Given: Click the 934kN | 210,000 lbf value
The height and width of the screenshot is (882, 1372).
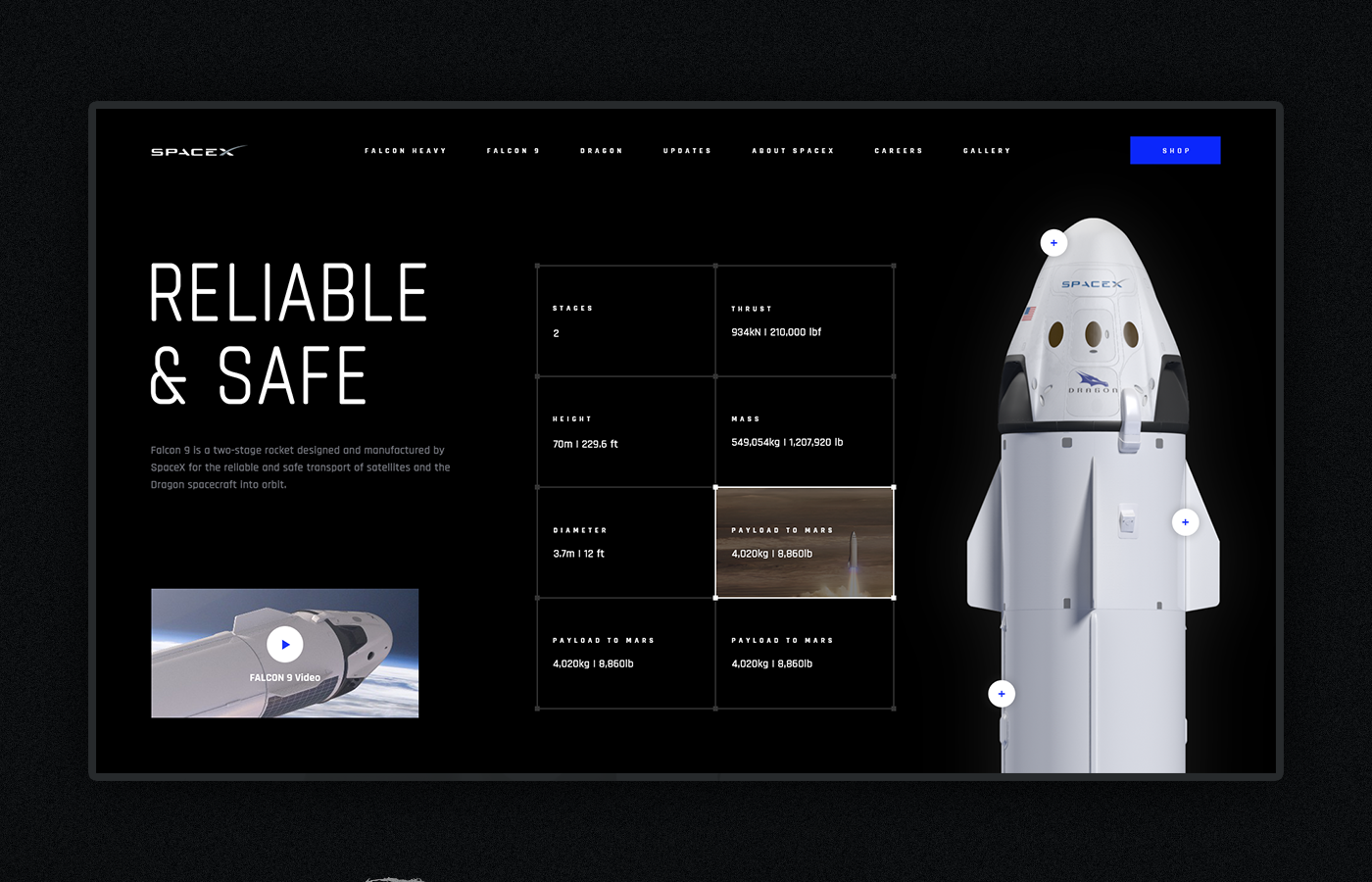Looking at the screenshot, I should click(776, 332).
